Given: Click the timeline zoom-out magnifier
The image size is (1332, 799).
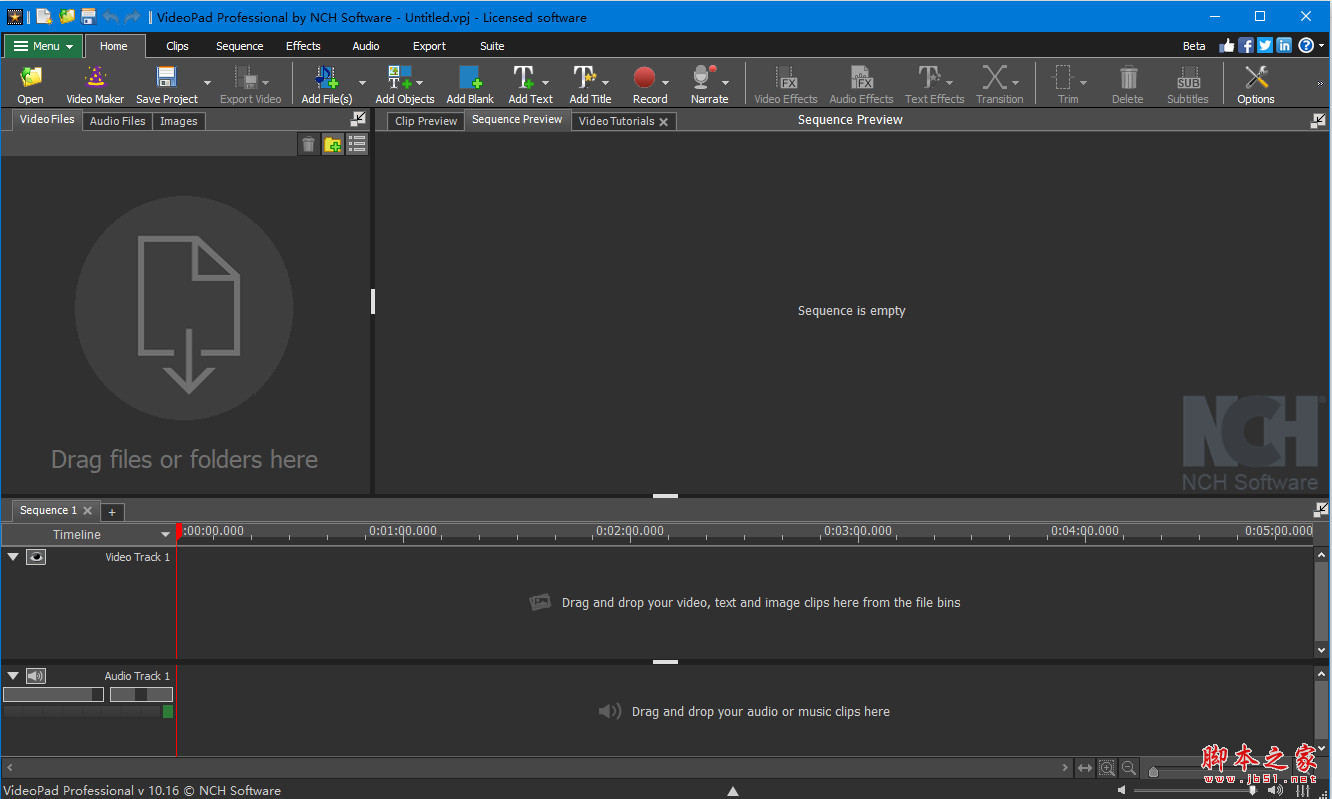Looking at the screenshot, I should click(x=1129, y=768).
